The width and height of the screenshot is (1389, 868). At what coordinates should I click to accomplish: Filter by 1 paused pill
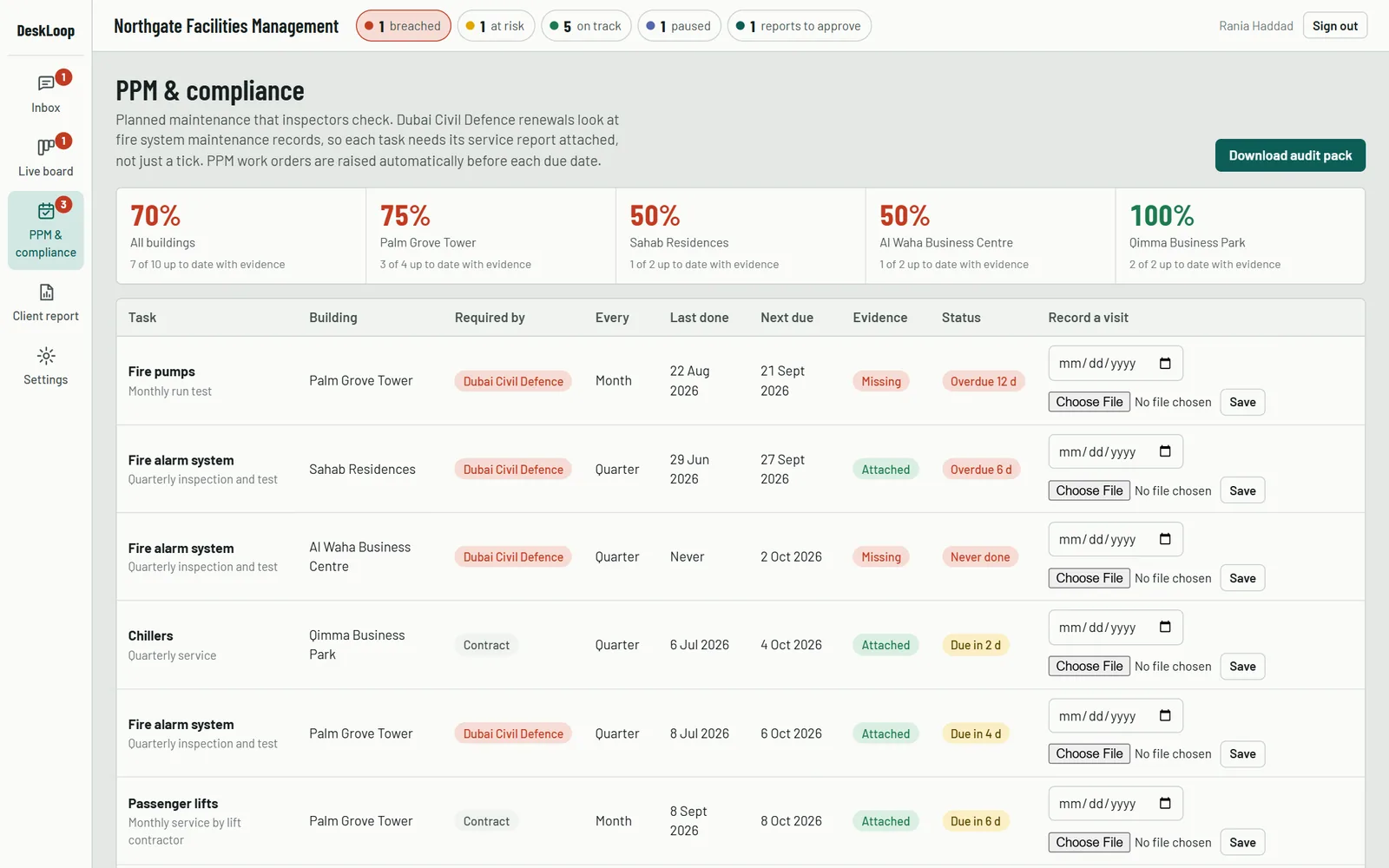679,26
